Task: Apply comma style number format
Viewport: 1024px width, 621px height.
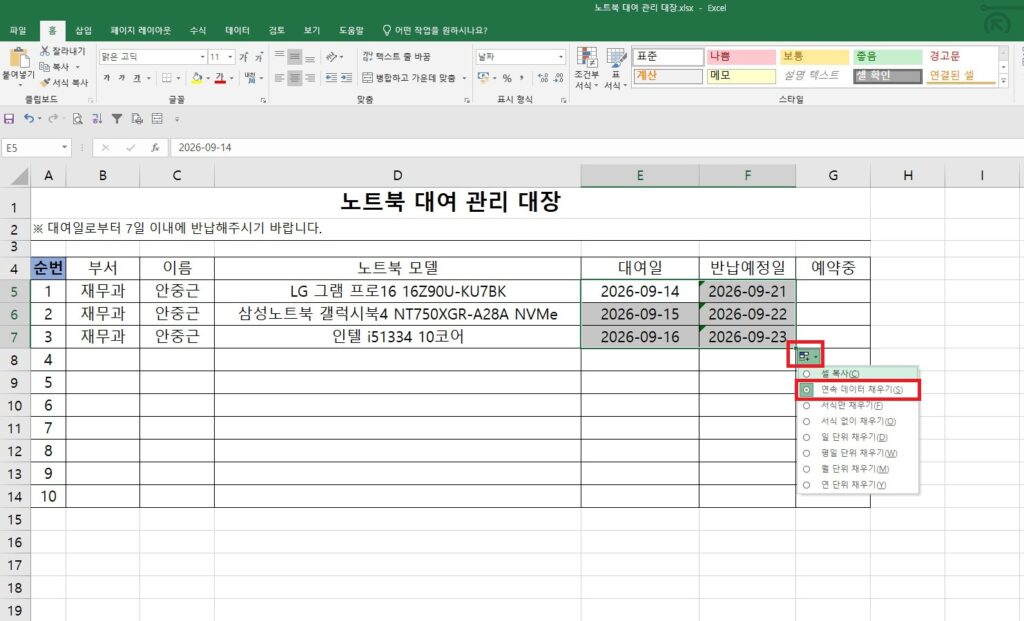Action: (x=522, y=78)
